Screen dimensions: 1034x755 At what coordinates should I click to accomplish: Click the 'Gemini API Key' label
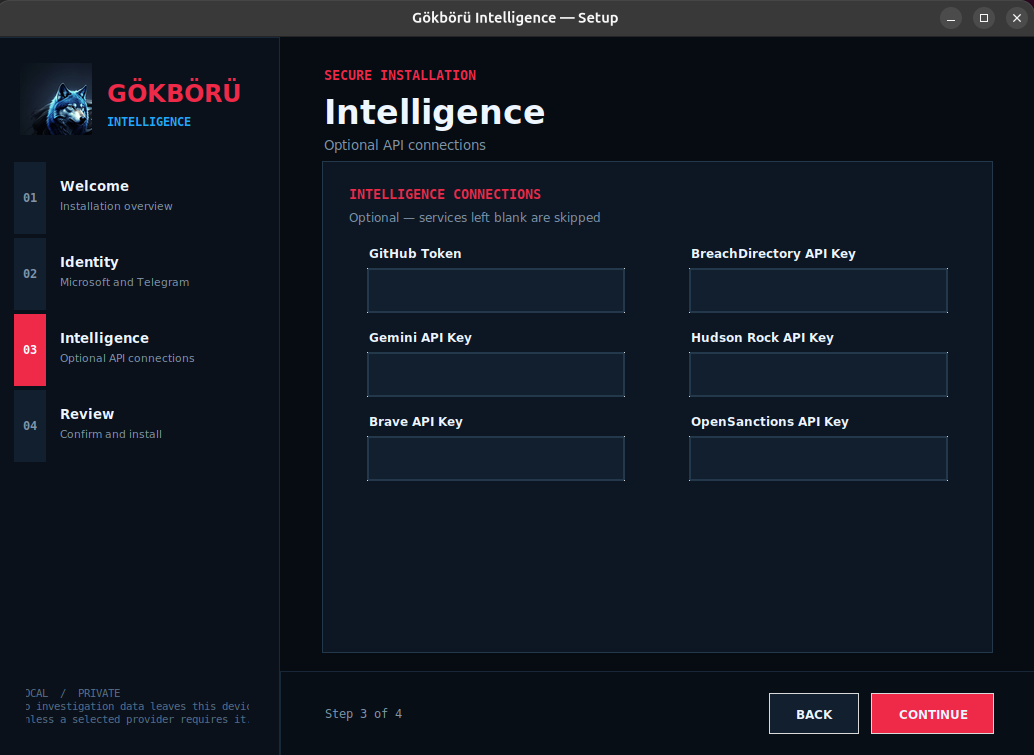[420, 338]
